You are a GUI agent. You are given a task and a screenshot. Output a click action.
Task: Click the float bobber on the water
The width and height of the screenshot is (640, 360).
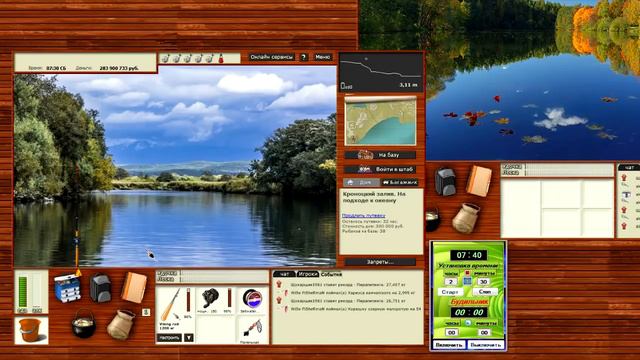150,254
